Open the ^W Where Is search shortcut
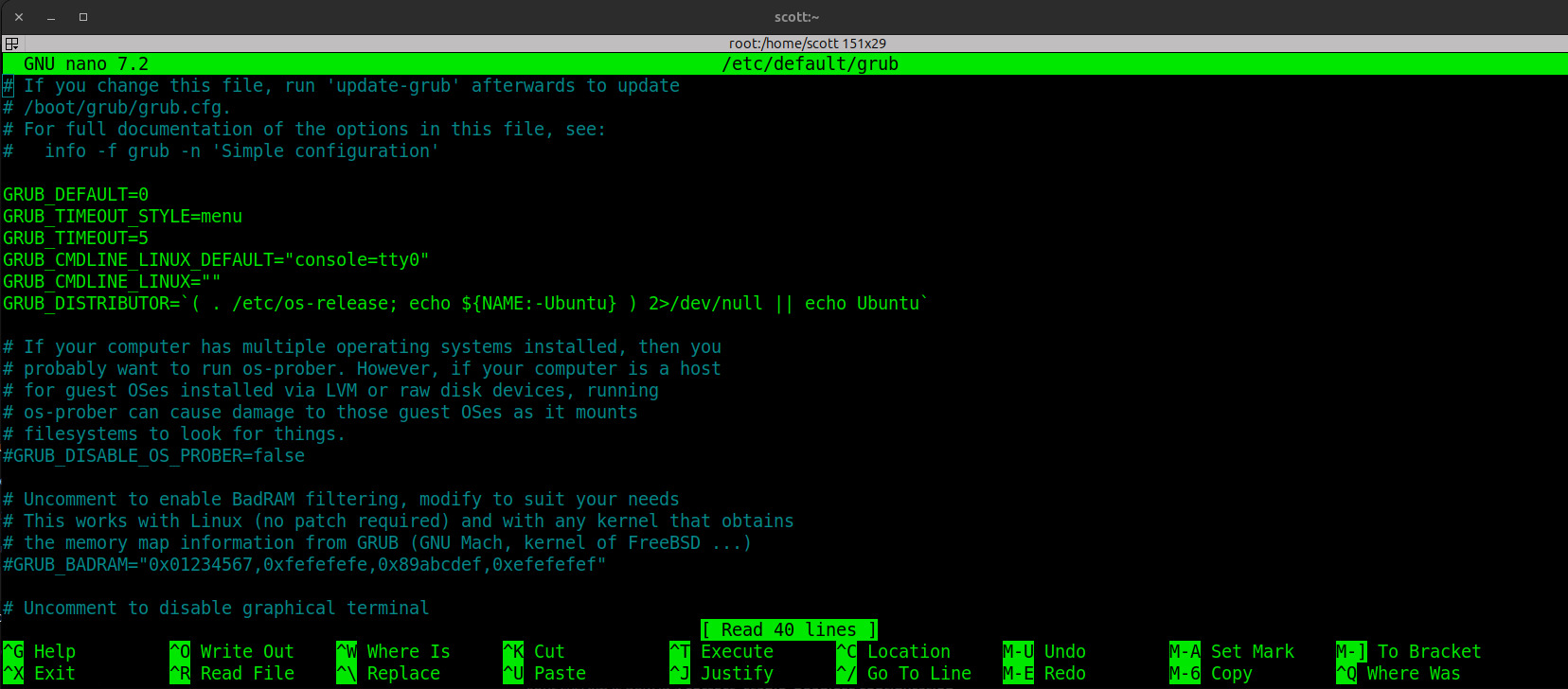Screen dimensions: 1568x689 (394, 651)
